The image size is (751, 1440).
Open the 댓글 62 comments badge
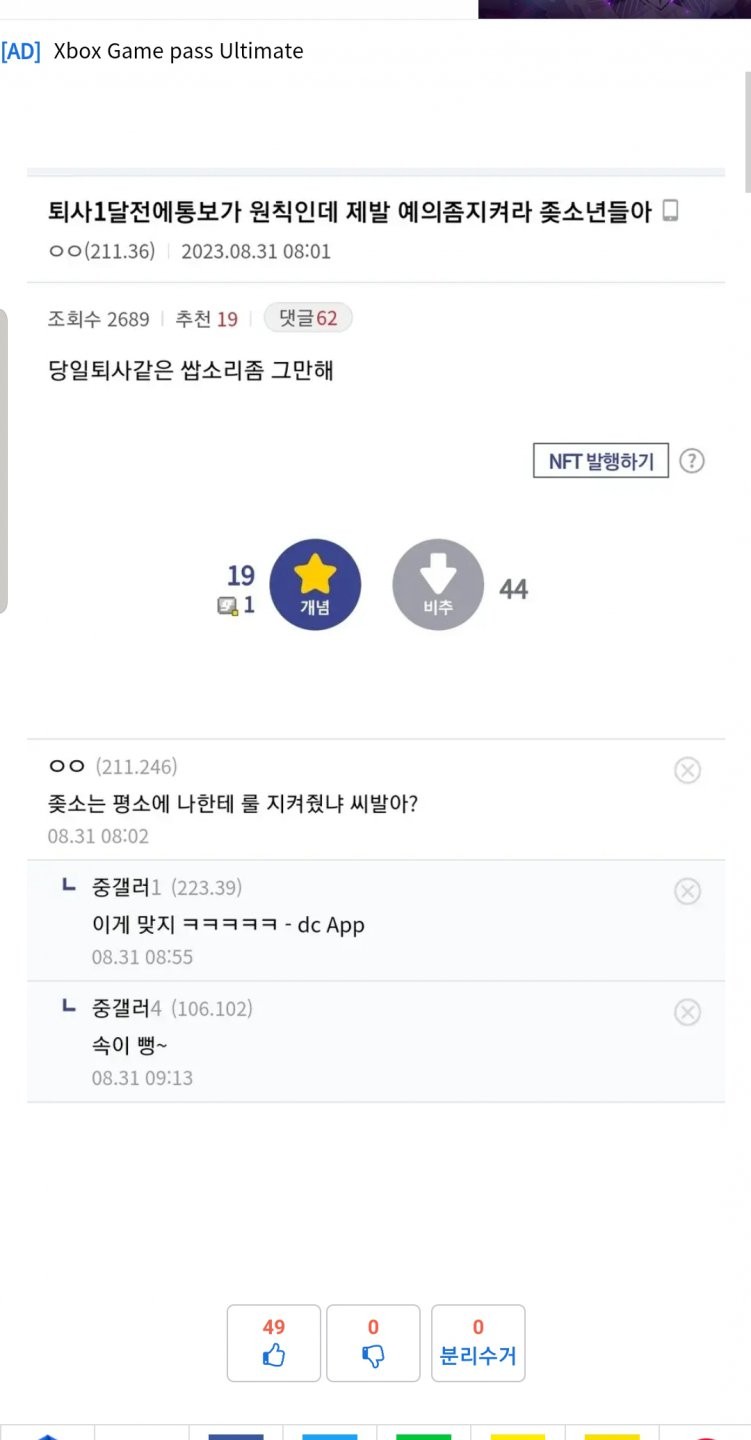[308, 319]
